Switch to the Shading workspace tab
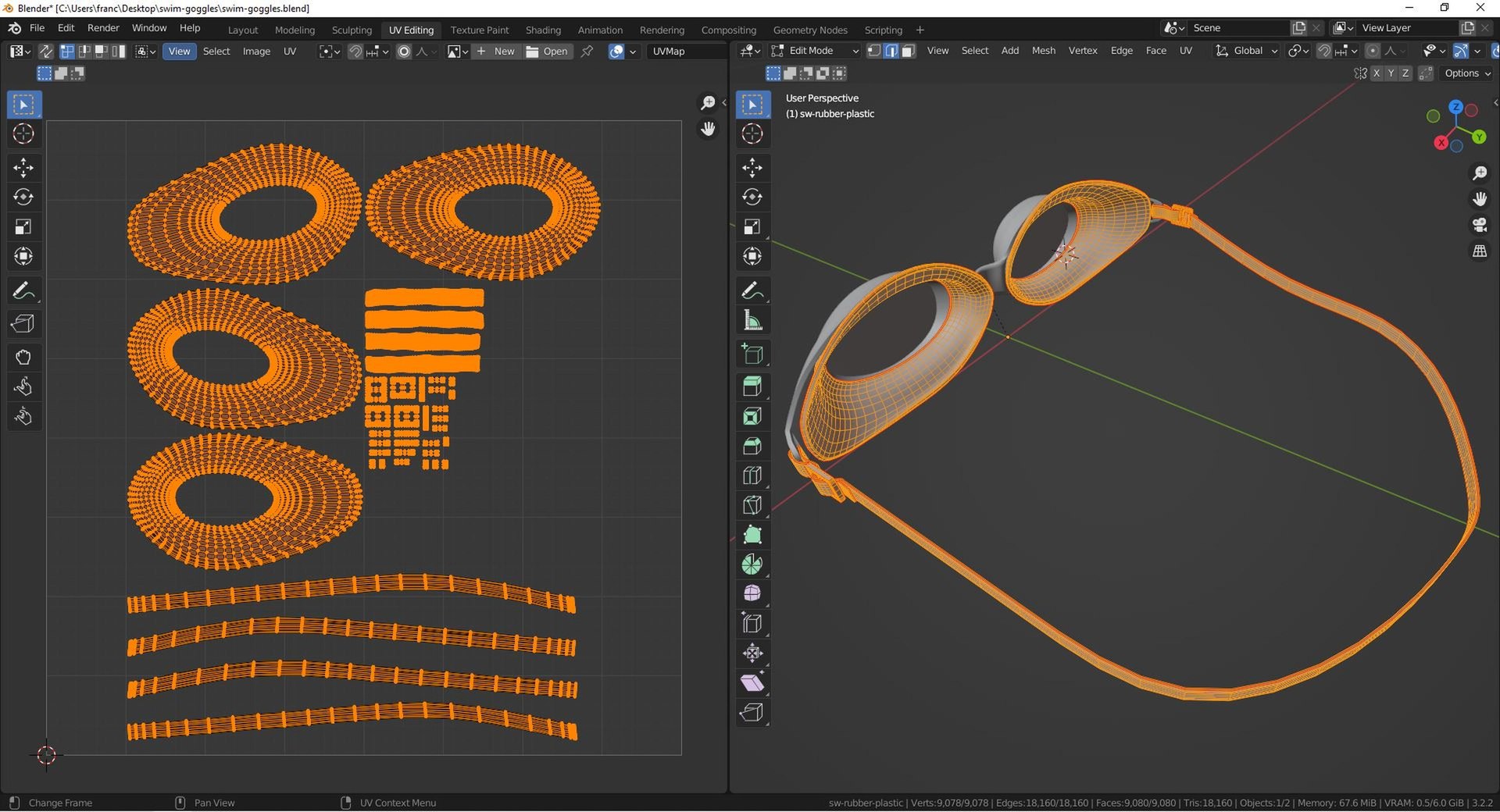Screen dimensions: 1500x812 [543, 30]
